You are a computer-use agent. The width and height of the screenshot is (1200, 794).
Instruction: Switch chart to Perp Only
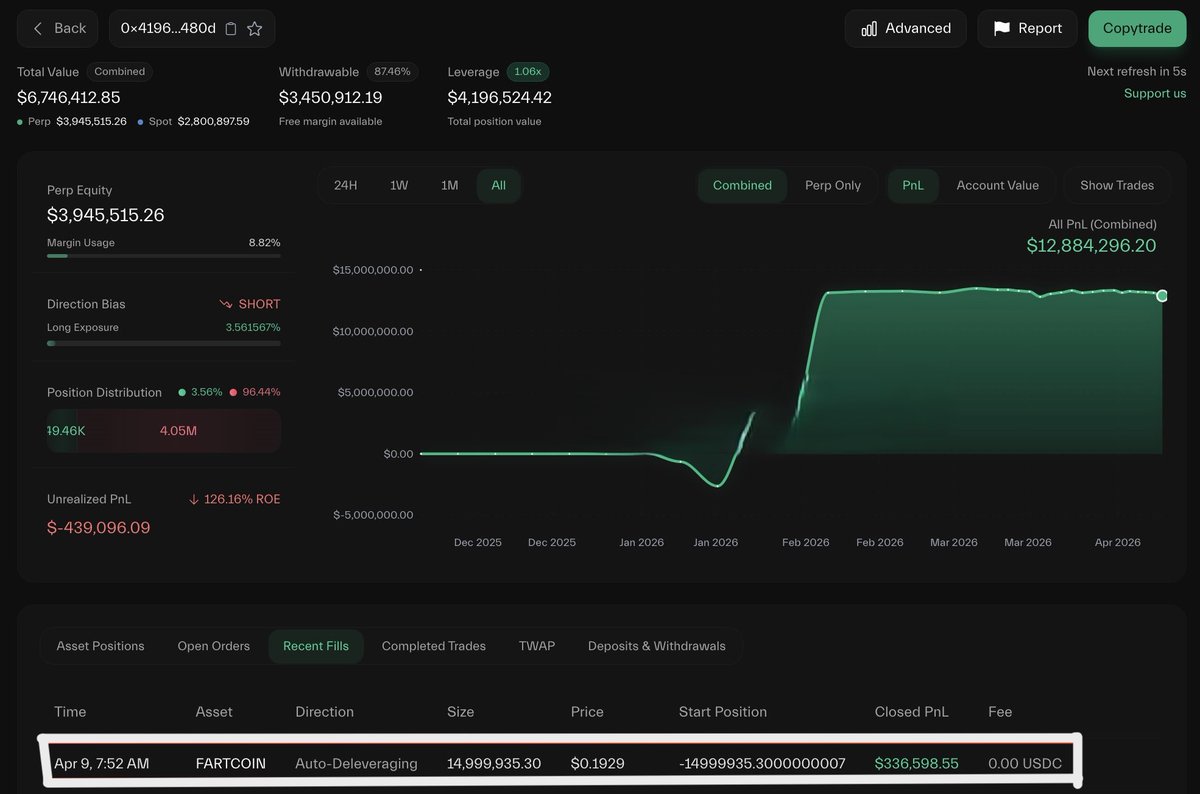(x=832, y=185)
